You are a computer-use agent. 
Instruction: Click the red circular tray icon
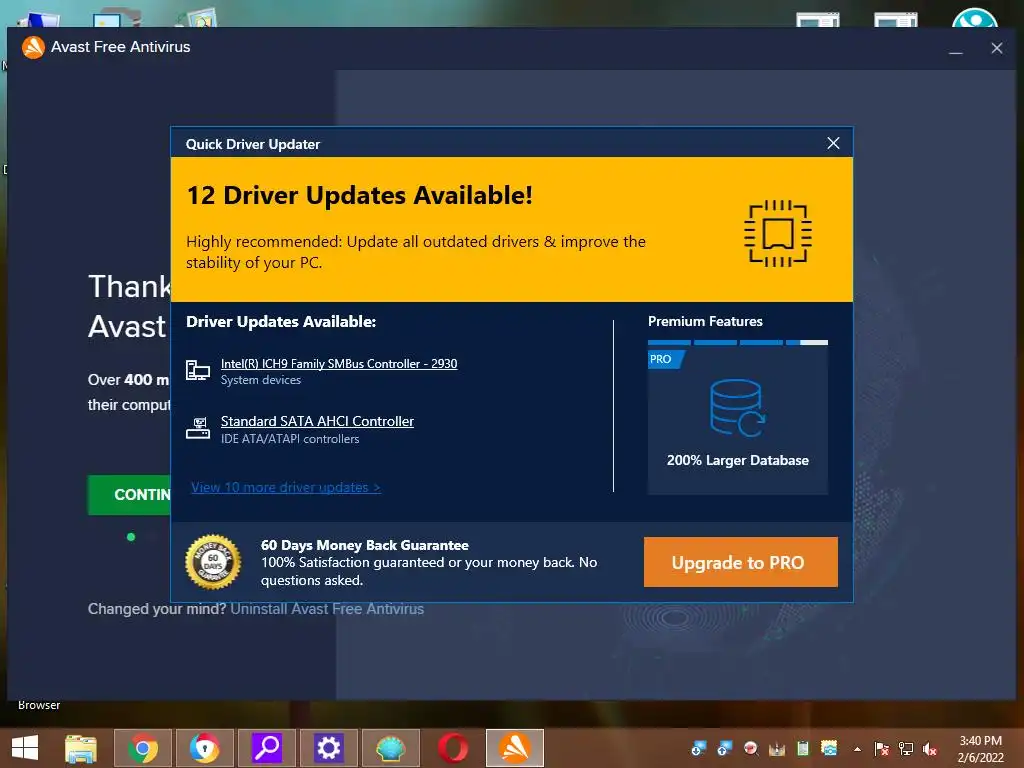751,748
